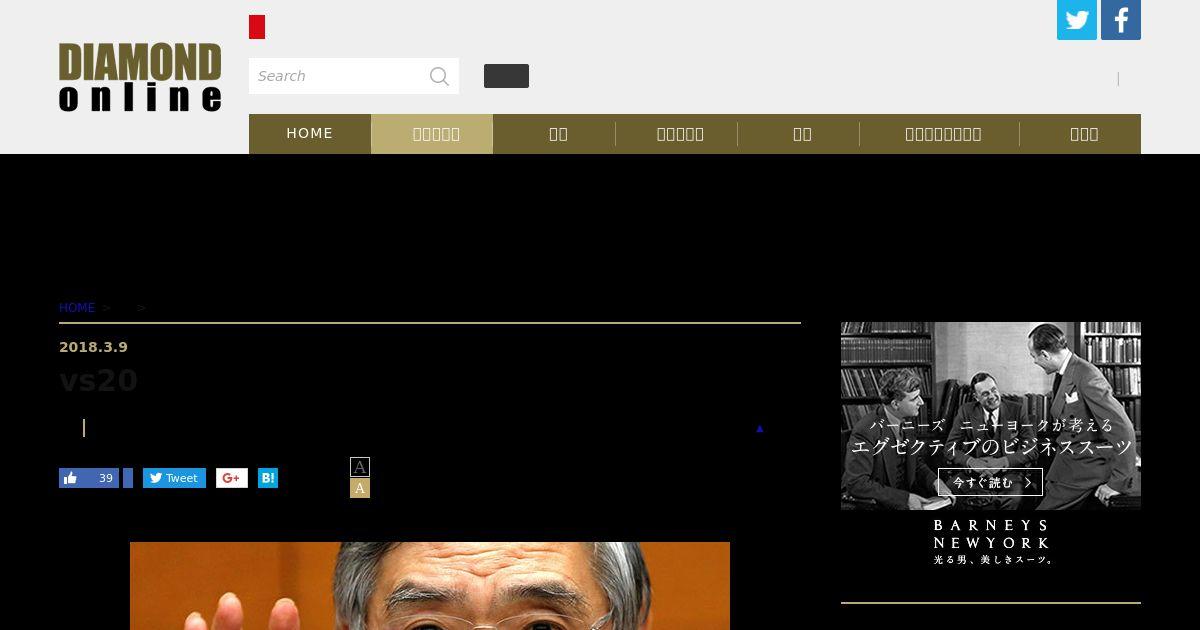This screenshot has height=630, width=1200.
Task: Open the Twitter icon in the header
Action: [1077, 20]
